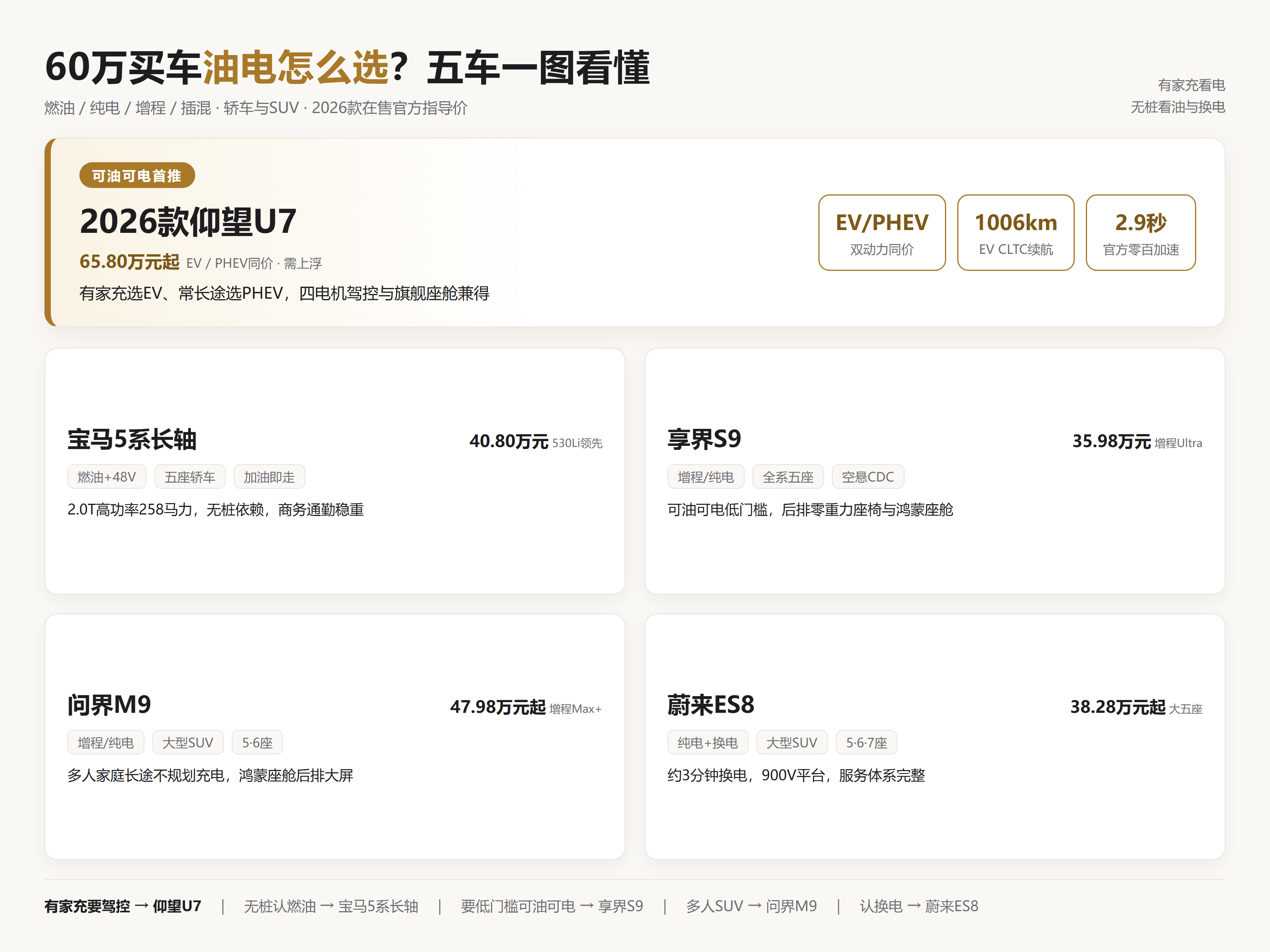The height and width of the screenshot is (952, 1270).
Task: Click the 纯电+换电 tag
Action: [707, 743]
